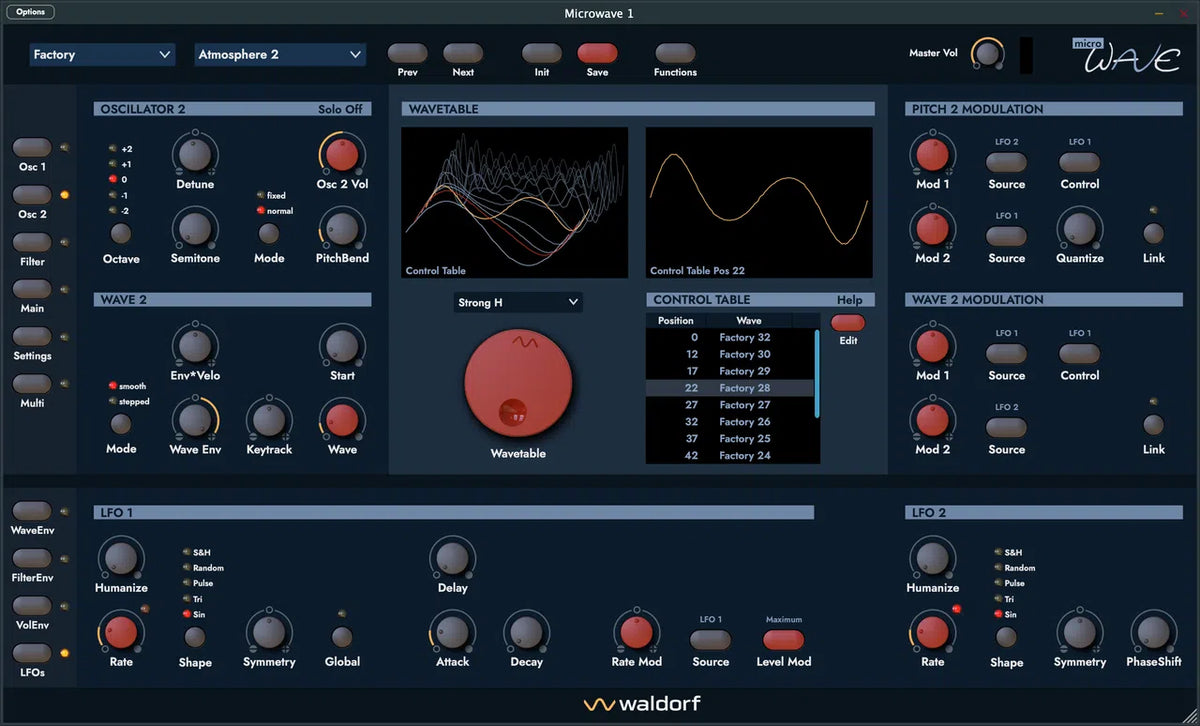Toggle the Global switch in LFO 1
Image resolution: width=1200 pixels, height=726 pixels.
[341, 636]
